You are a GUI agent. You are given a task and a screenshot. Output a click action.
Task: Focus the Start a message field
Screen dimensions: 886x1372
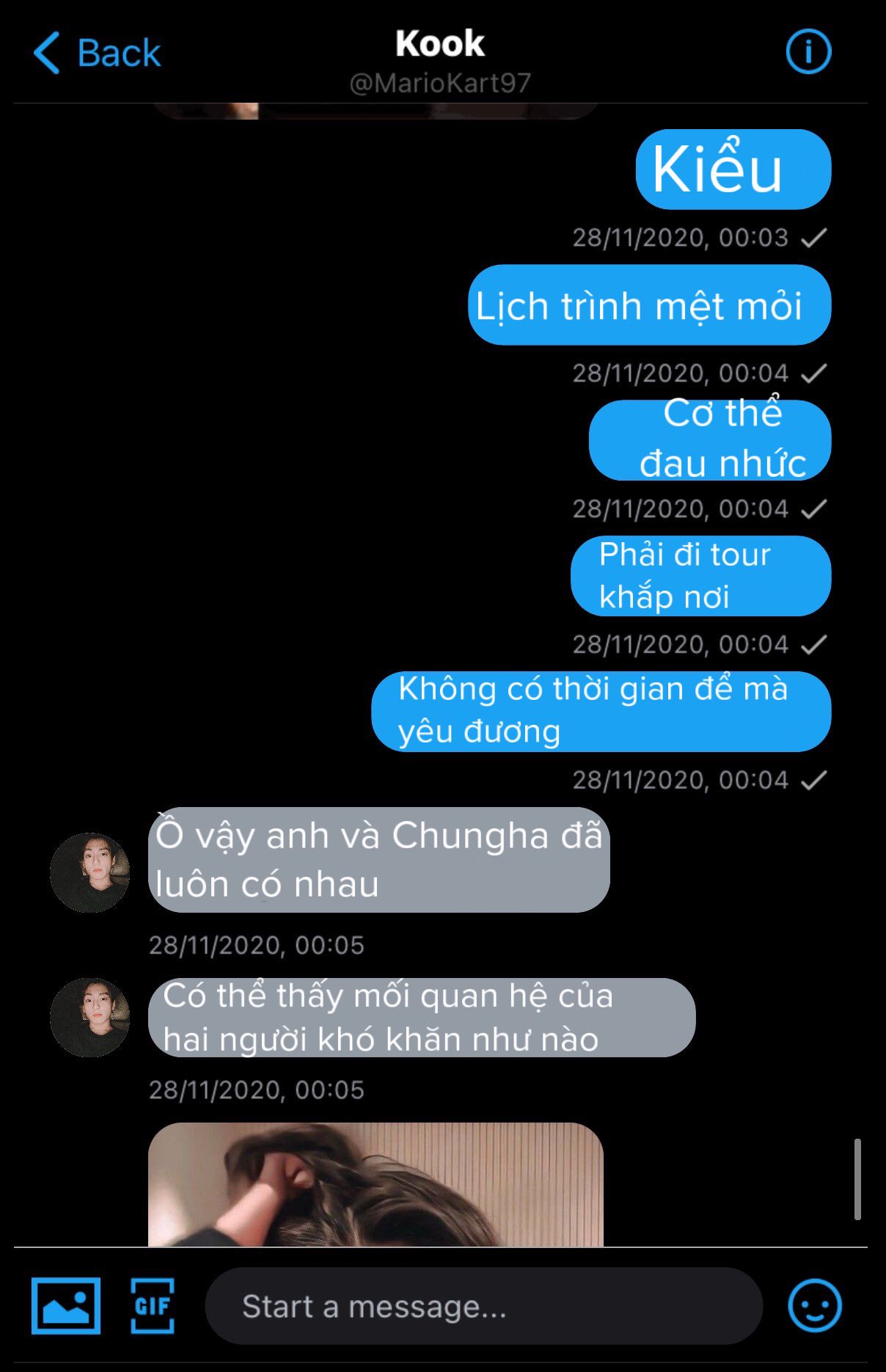484,1306
